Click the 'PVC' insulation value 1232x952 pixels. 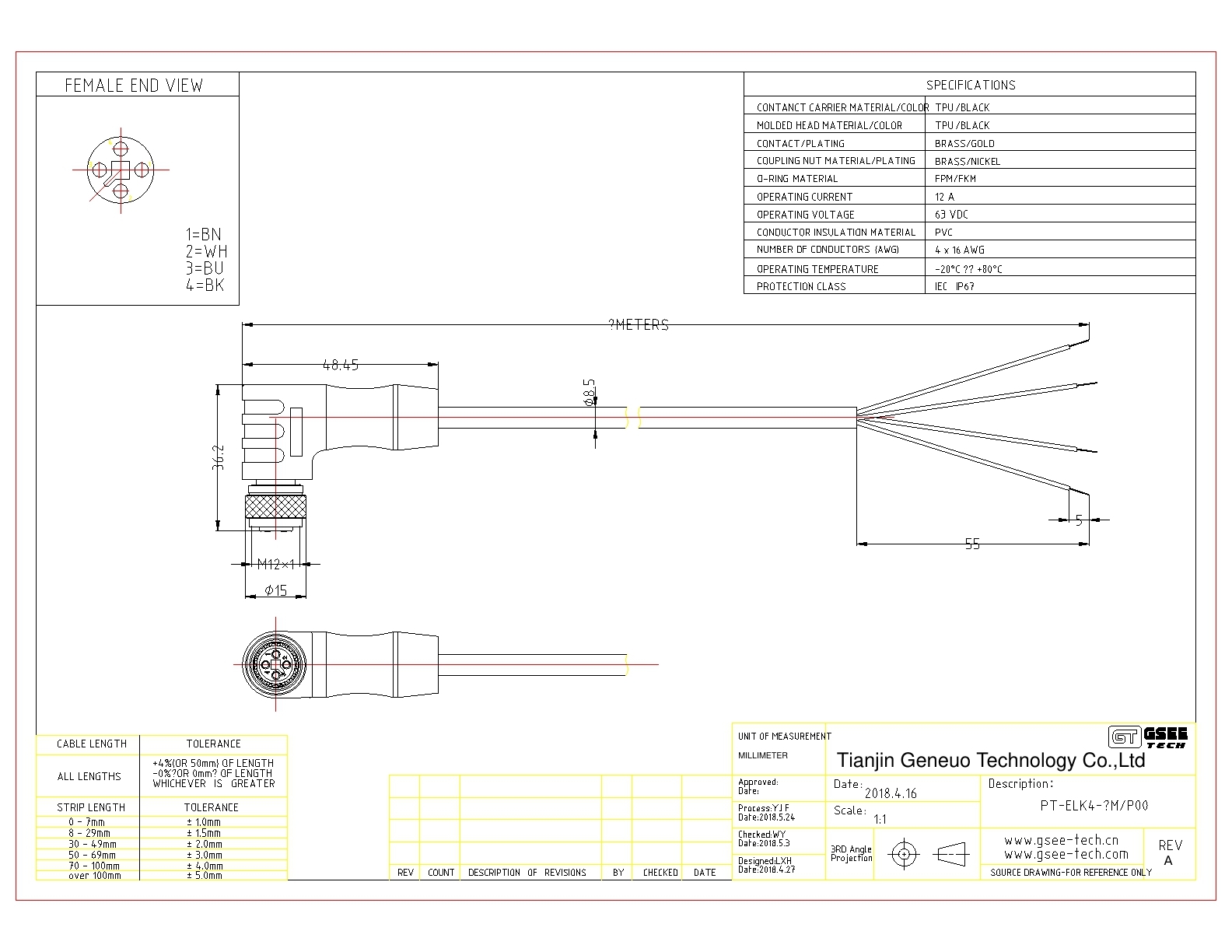tap(943, 233)
